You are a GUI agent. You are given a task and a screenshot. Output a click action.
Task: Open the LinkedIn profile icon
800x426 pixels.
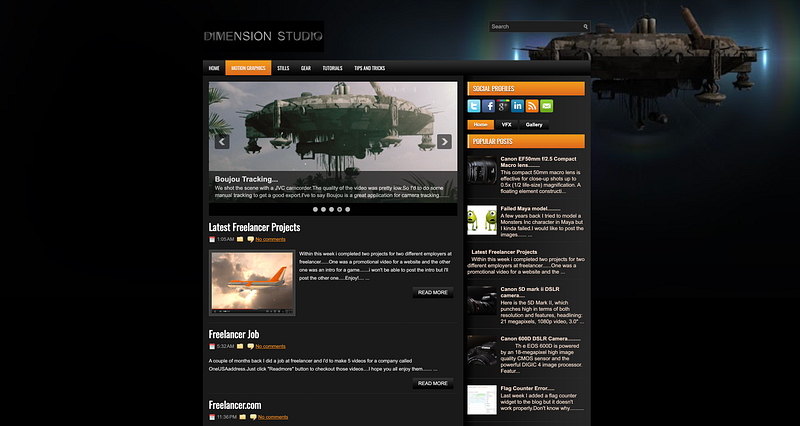pyautogui.click(x=517, y=106)
